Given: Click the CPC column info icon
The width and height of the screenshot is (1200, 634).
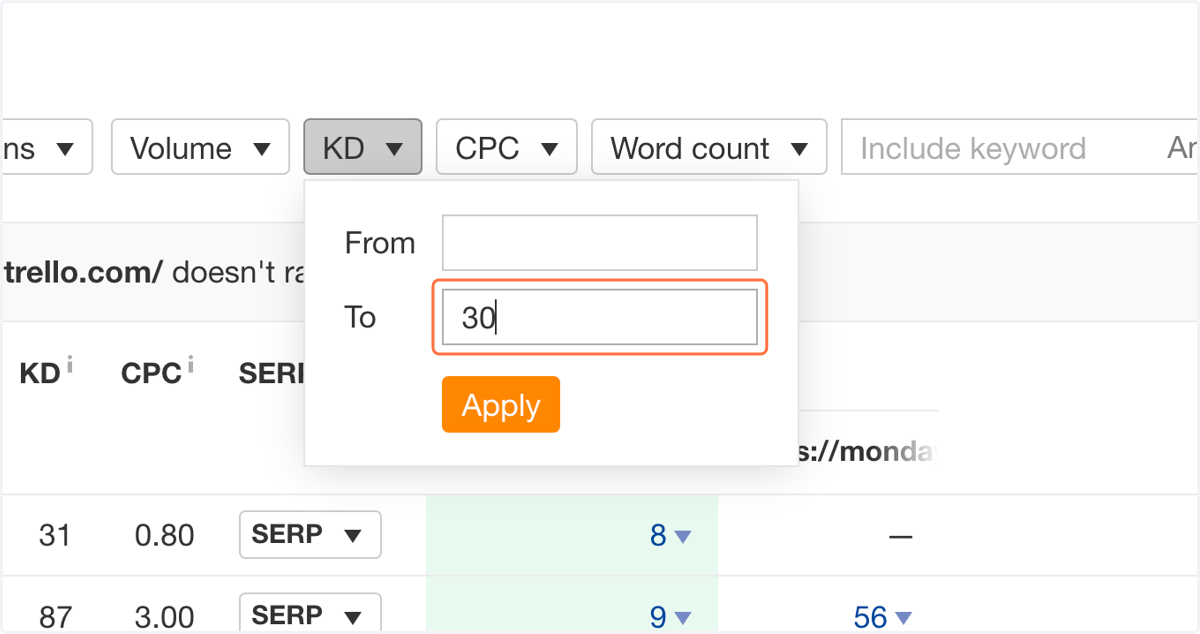Looking at the screenshot, I should pos(190,367).
